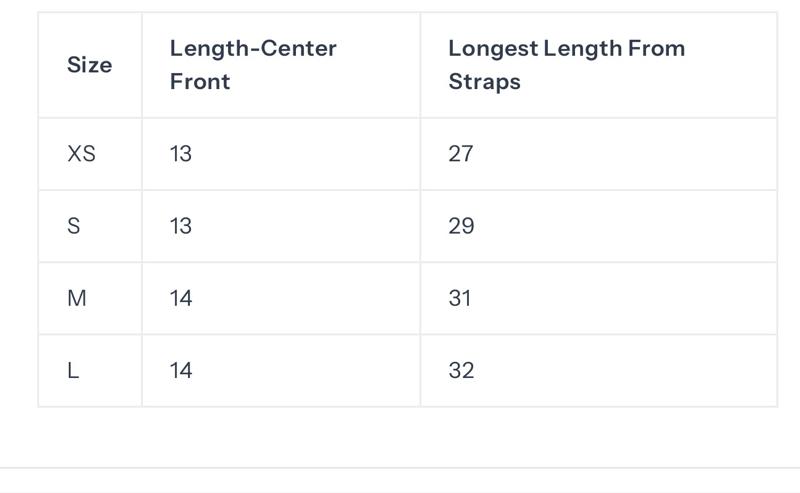800x493 pixels.
Task: Select the L size cell
Action: (73, 370)
